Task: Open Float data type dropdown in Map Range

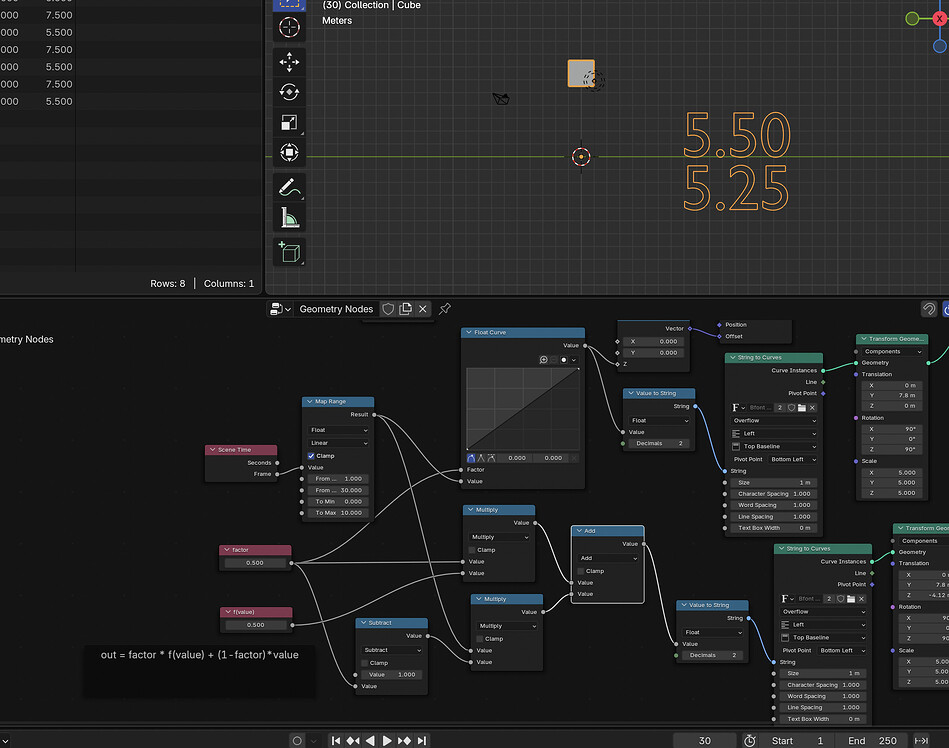Action: tap(338, 430)
